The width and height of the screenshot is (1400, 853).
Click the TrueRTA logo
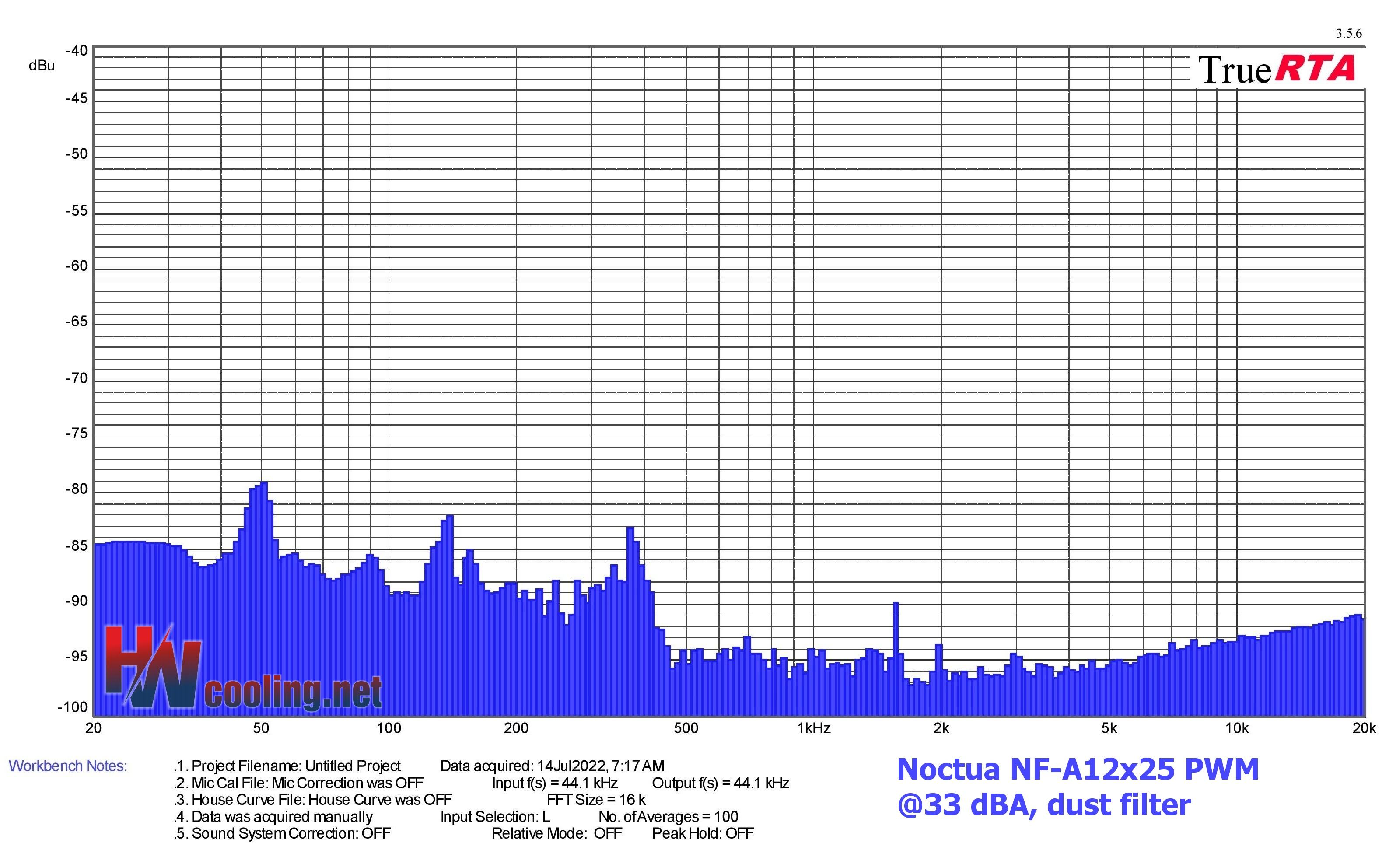(1276, 69)
